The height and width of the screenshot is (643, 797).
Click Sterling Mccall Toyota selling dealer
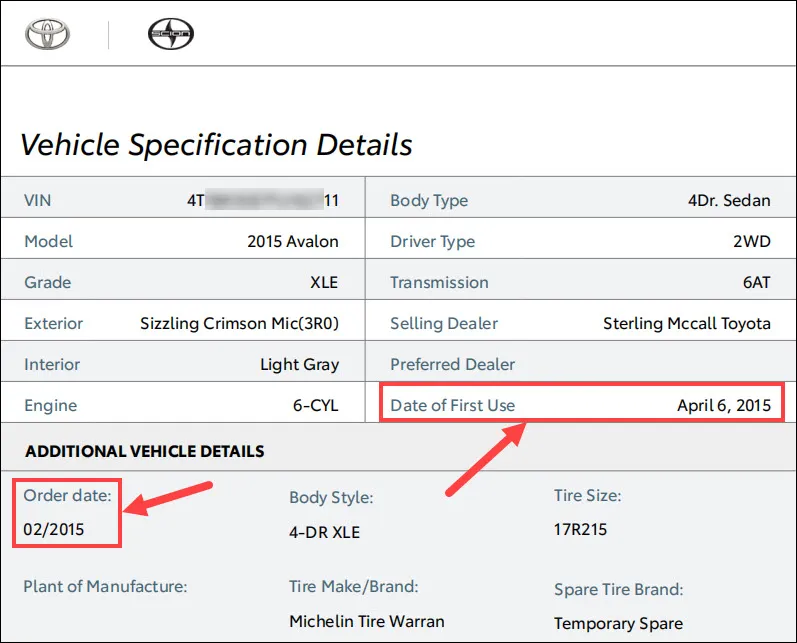[687, 323]
